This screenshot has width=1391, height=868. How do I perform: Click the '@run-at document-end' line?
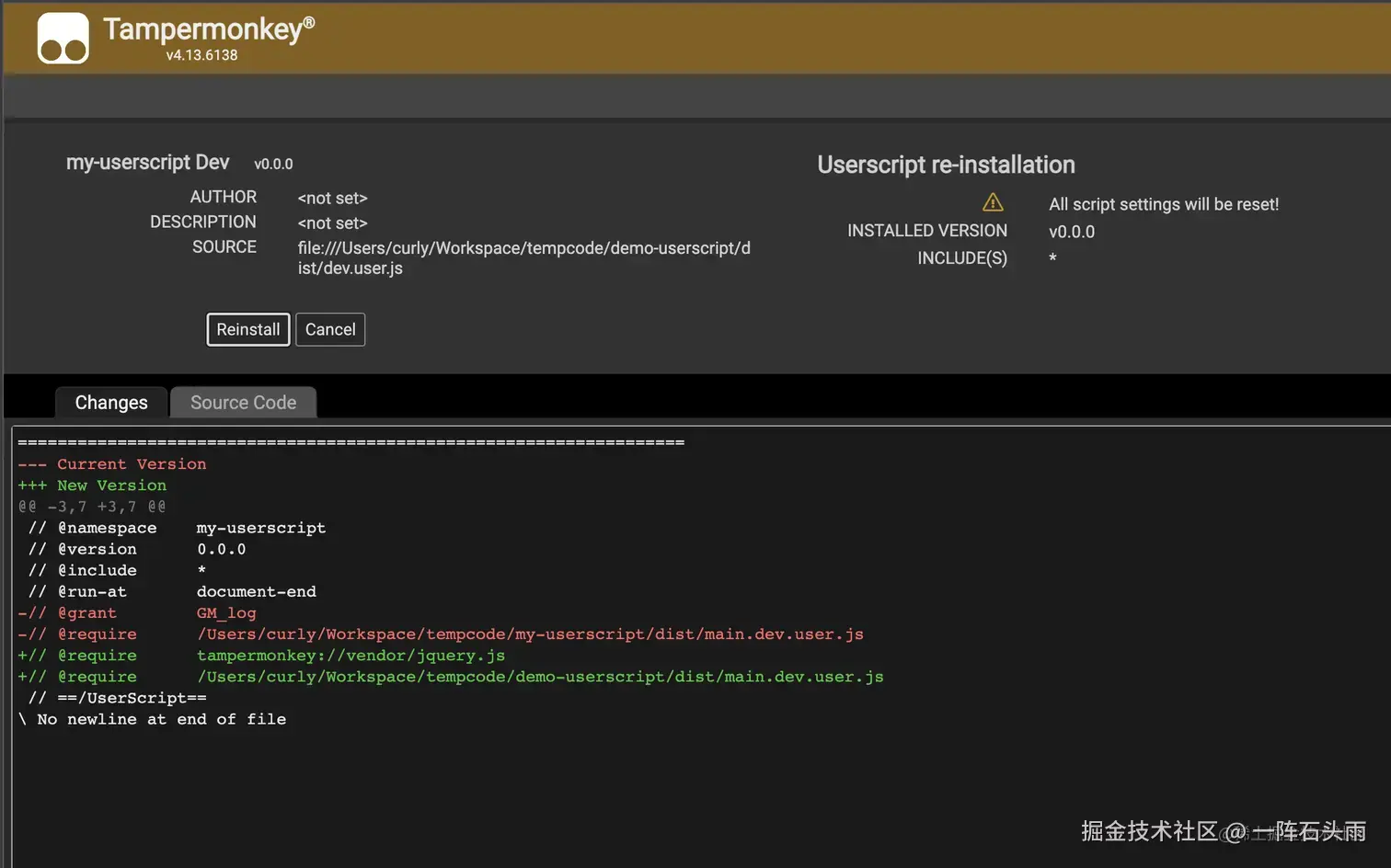[172, 591]
